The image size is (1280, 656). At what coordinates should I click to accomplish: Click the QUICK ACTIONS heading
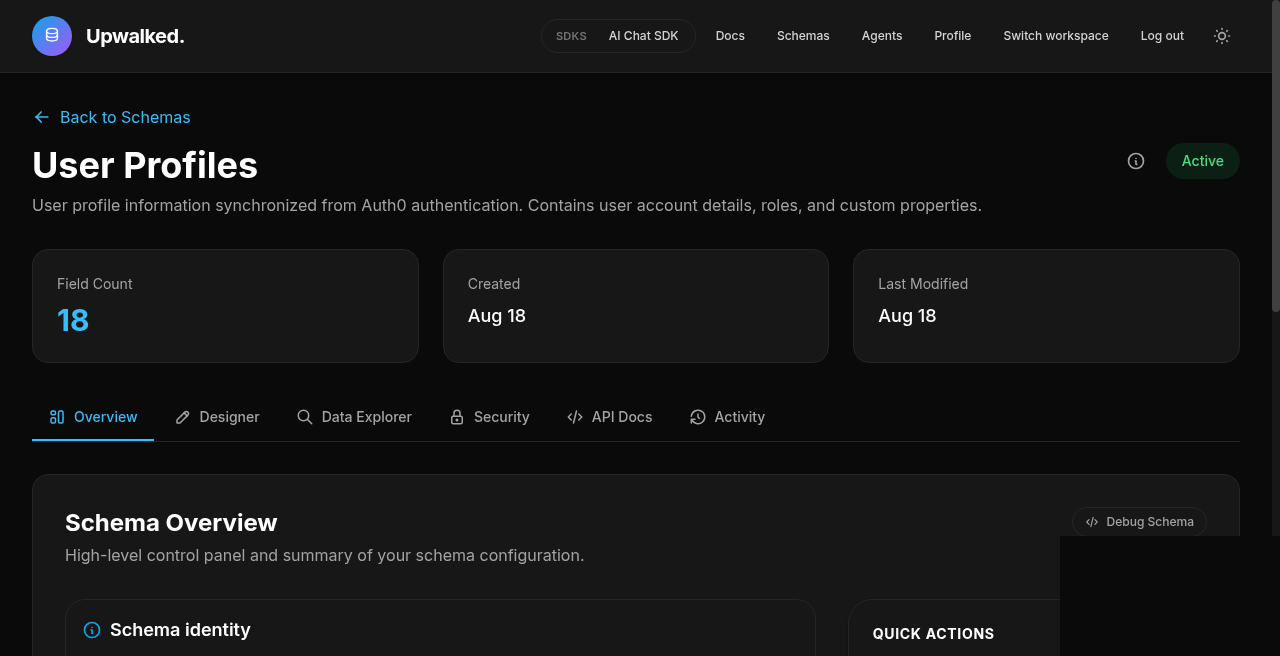click(933, 634)
